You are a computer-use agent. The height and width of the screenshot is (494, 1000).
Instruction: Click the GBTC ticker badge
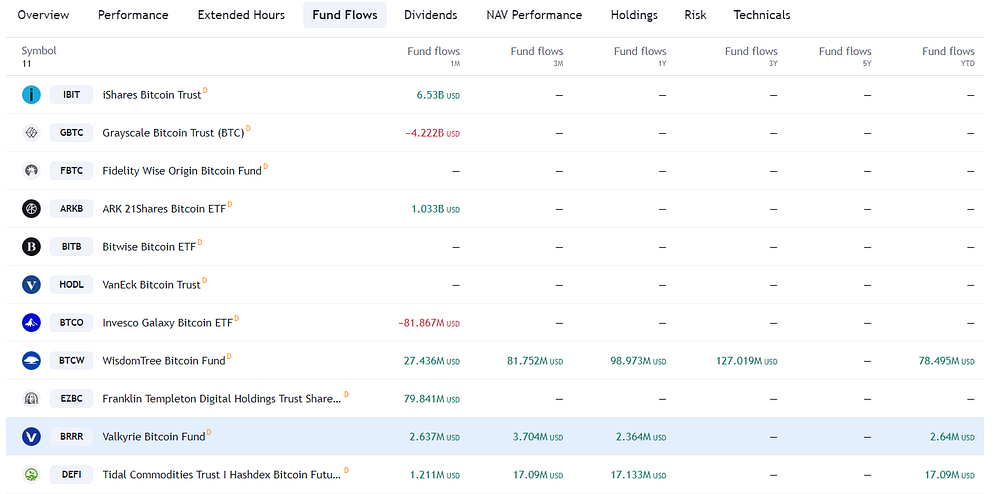pyautogui.click(x=71, y=133)
